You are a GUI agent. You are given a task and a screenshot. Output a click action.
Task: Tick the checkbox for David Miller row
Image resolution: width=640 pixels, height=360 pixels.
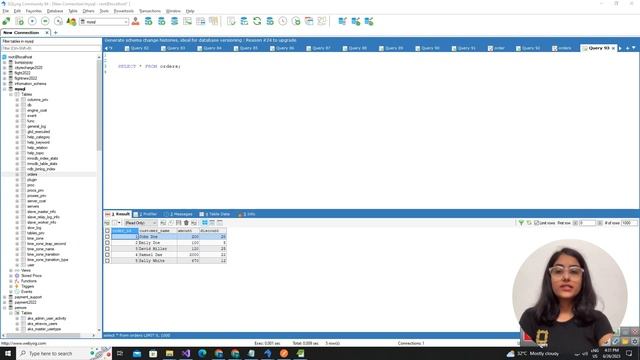[107, 249]
